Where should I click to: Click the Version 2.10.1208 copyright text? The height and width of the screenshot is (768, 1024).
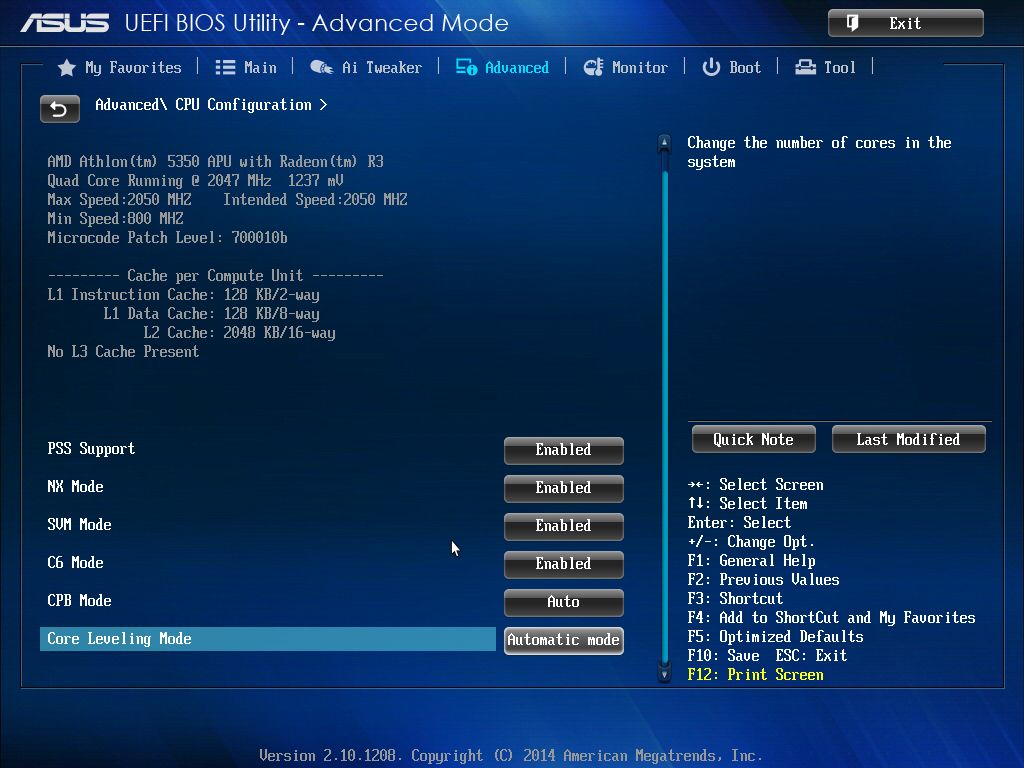tap(511, 756)
